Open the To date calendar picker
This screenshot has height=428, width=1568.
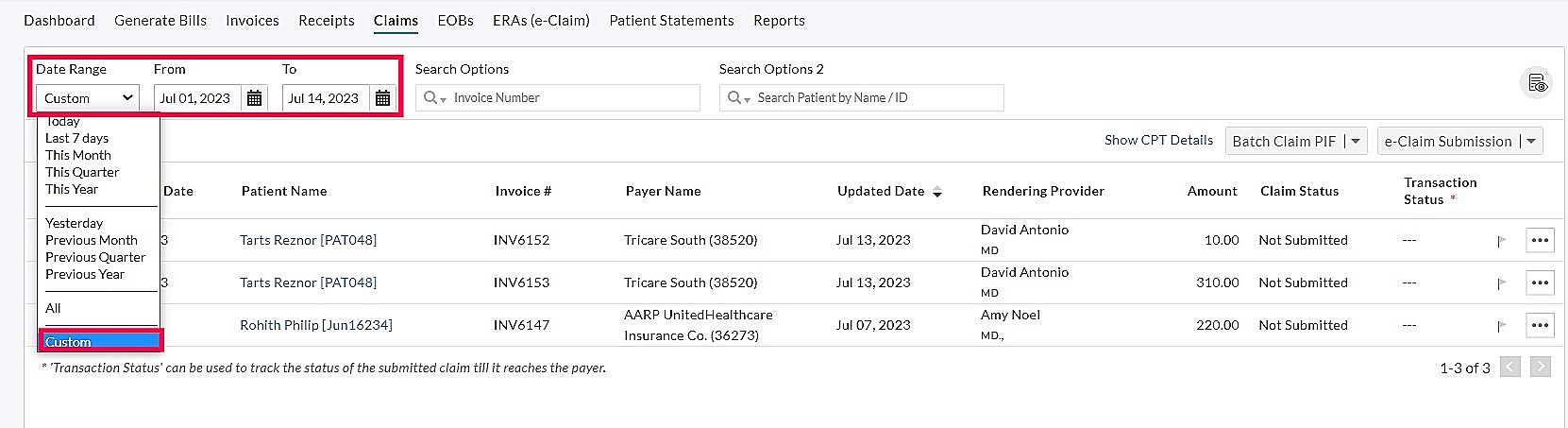[382, 98]
